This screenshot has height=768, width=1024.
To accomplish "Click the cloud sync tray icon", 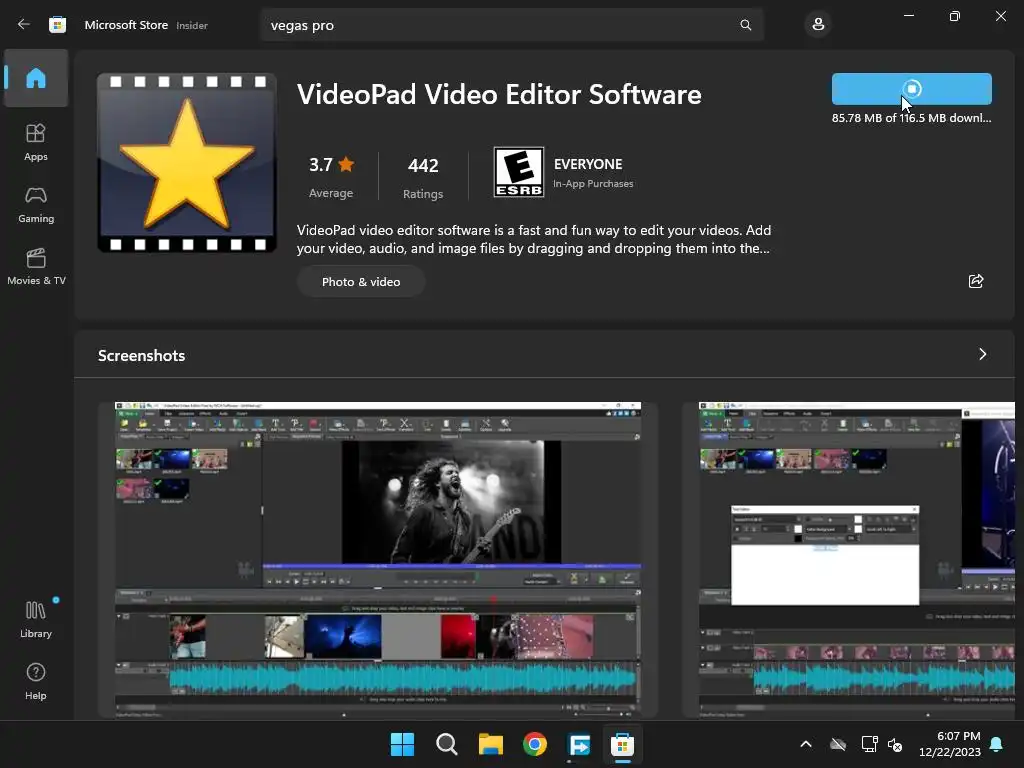I will tap(838, 744).
